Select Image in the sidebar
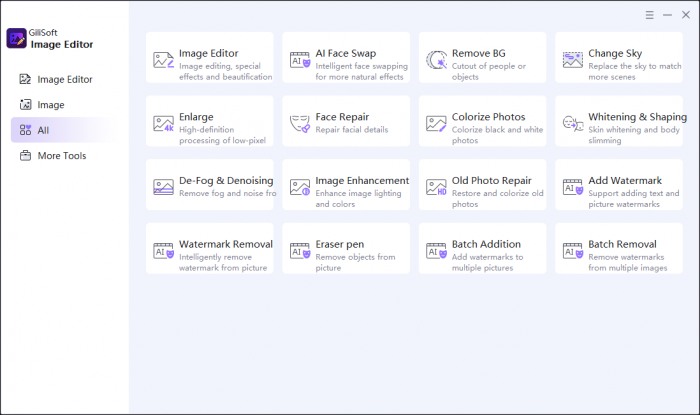 click(x=65, y=105)
